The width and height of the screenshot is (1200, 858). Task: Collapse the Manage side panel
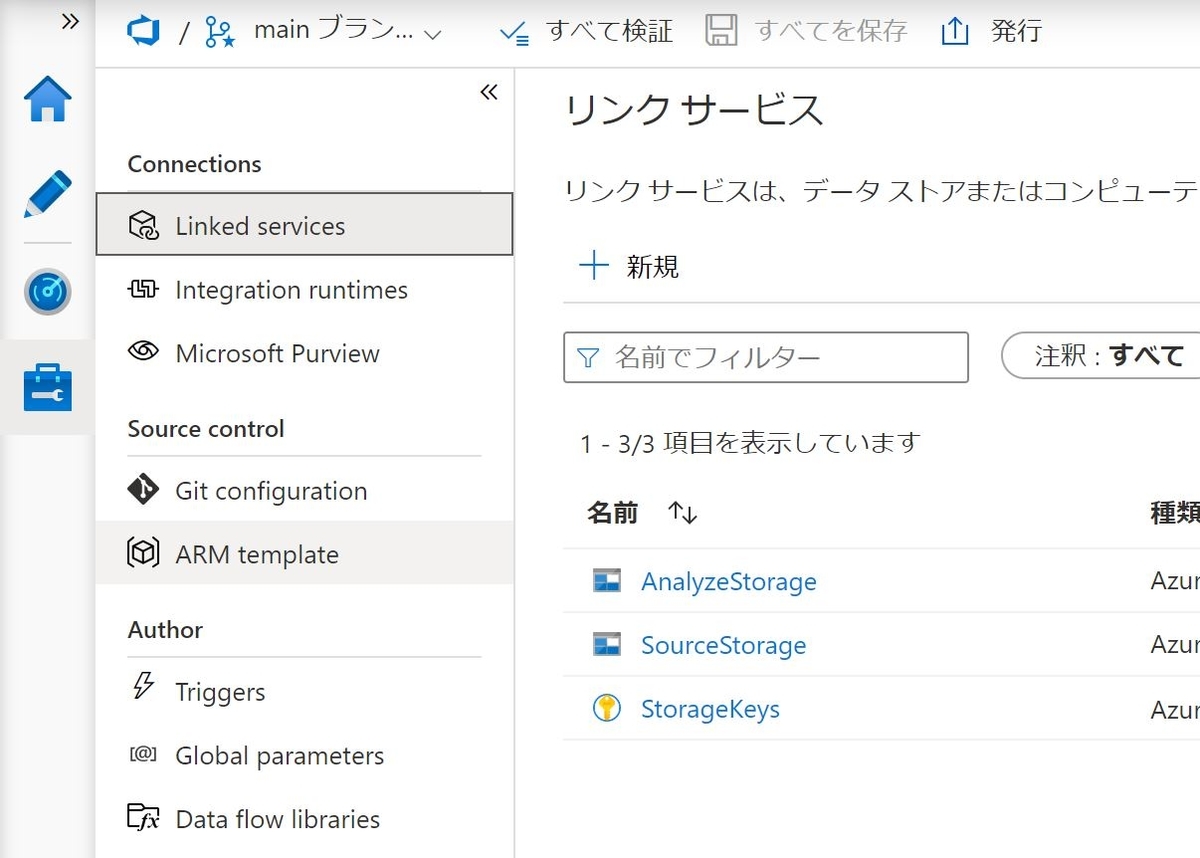488,93
